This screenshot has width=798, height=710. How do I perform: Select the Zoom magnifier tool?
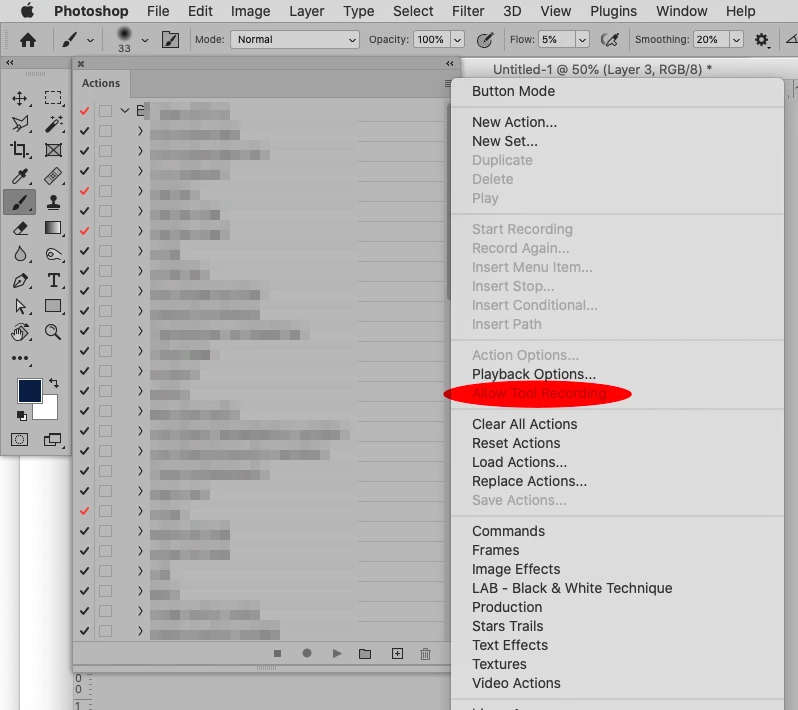coord(53,332)
